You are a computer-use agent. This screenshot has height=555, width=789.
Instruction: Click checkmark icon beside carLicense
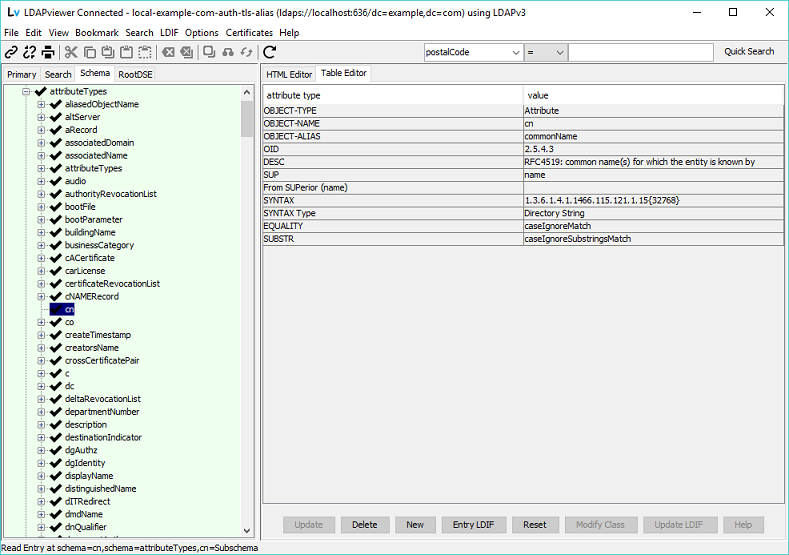tap(55, 271)
